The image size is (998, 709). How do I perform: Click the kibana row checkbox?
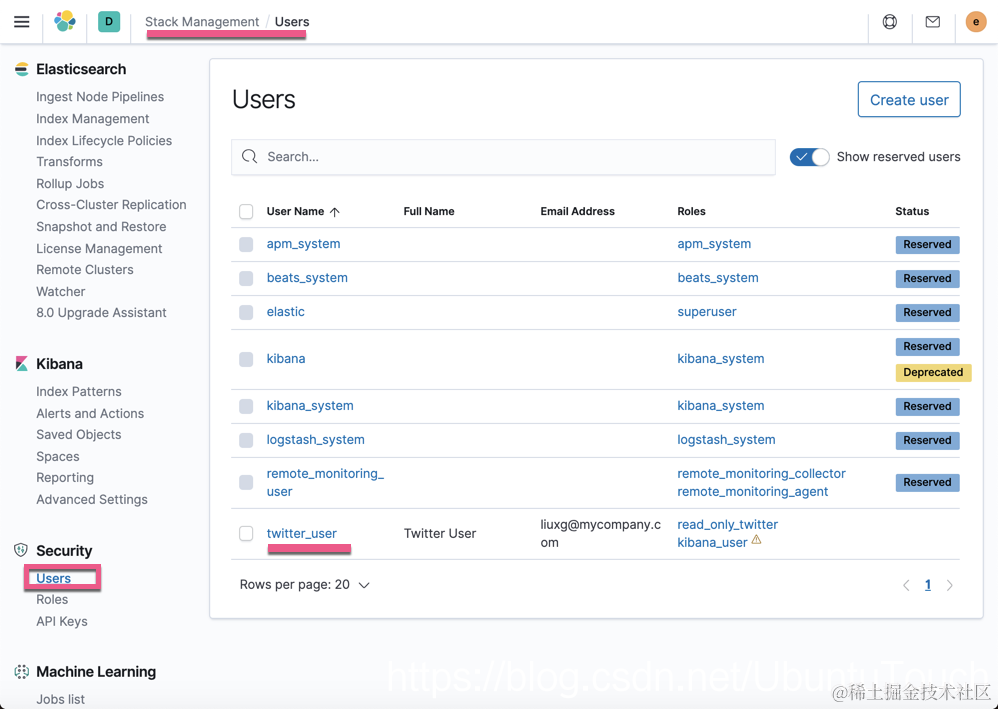pos(246,359)
